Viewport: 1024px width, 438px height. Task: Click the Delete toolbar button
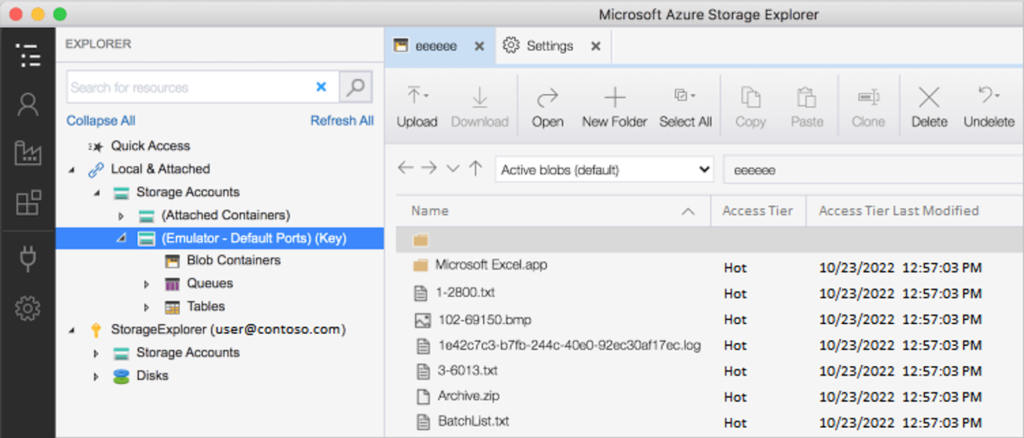coord(929,106)
